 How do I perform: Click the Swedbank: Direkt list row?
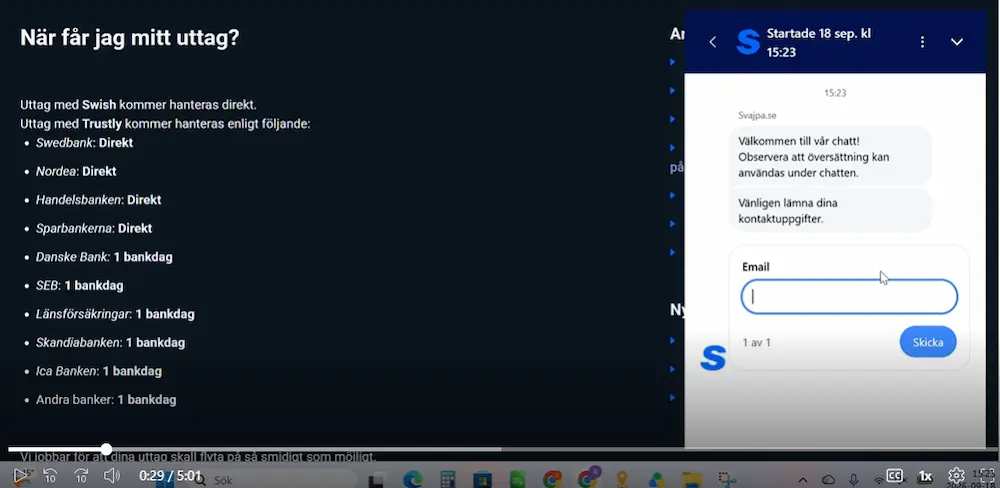click(84, 142)
